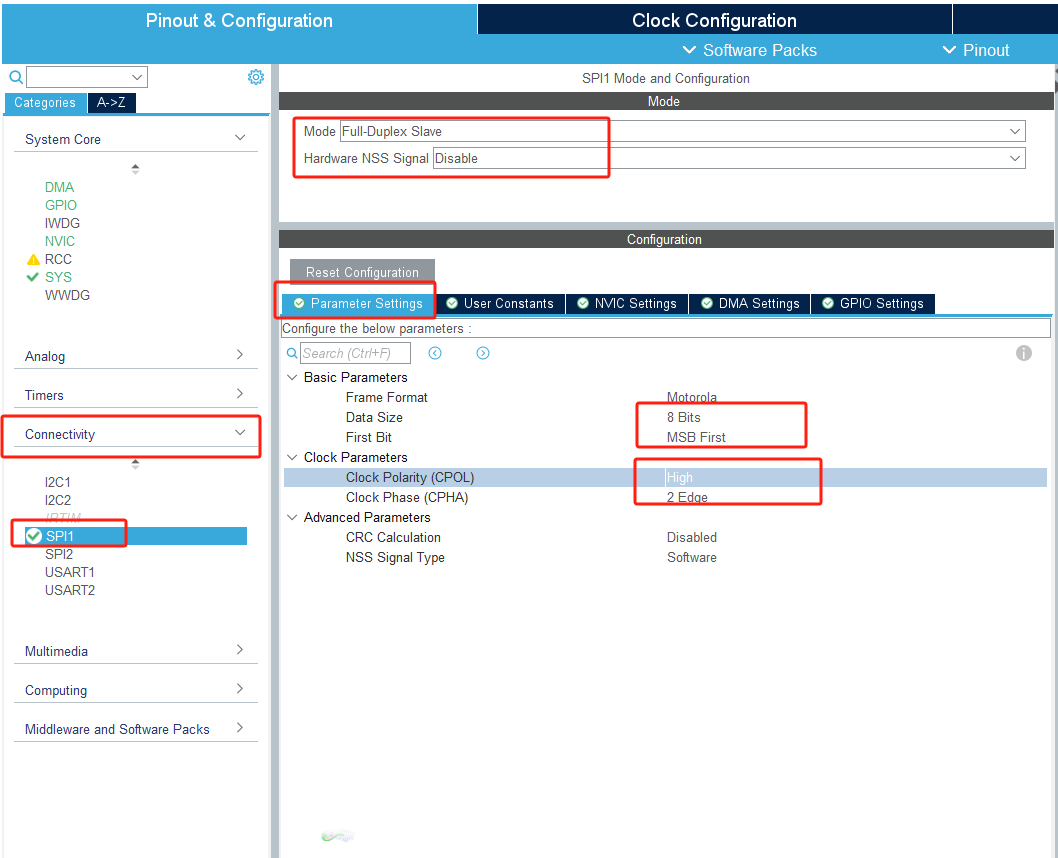Select RCC peripheral
1058x858 pixels.
click(58, 260)
